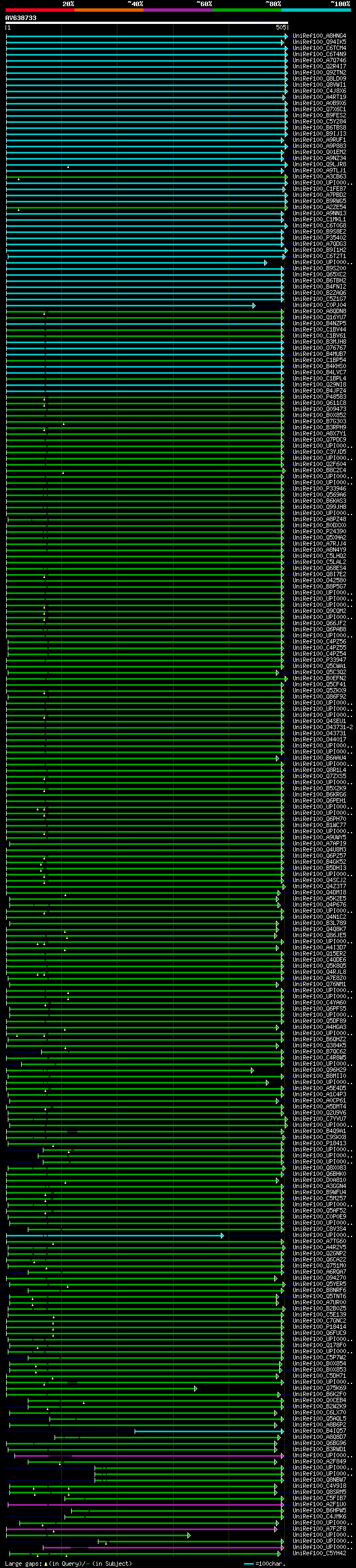
Task: Click the 505 query length label
Action: click(x=280, y=27)
